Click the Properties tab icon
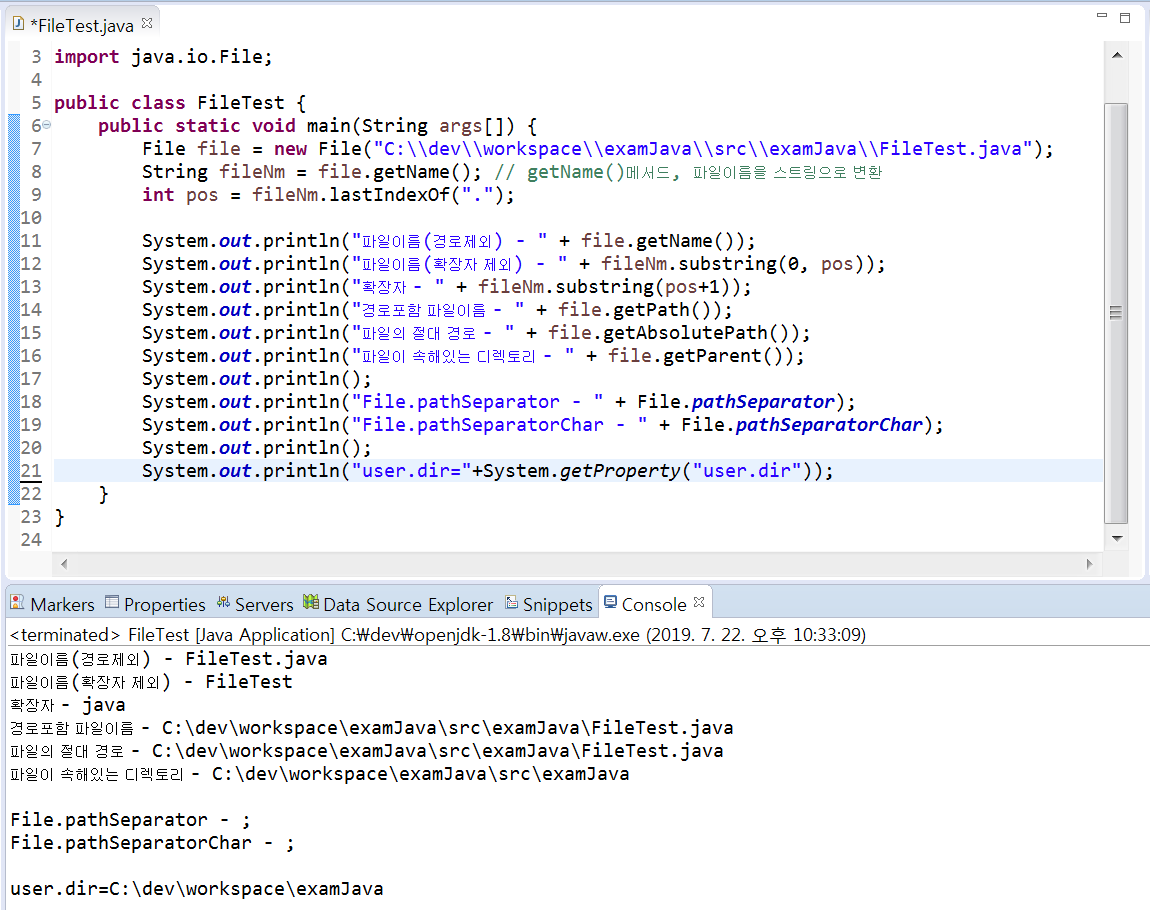 pyautogui.click(x=111, y=603)
